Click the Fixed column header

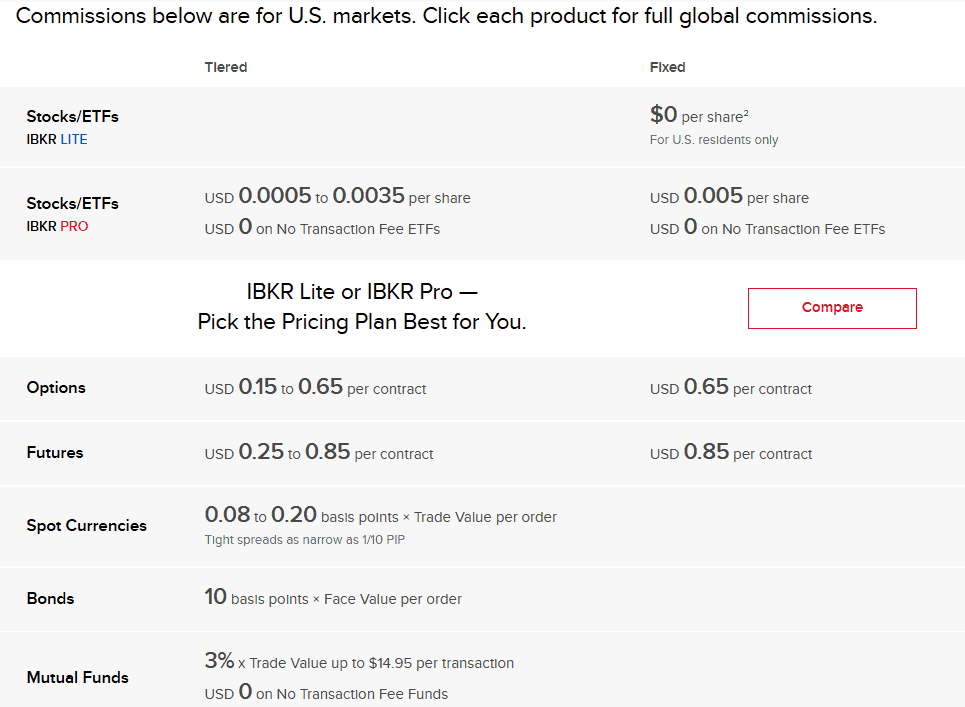pos(668,67)
